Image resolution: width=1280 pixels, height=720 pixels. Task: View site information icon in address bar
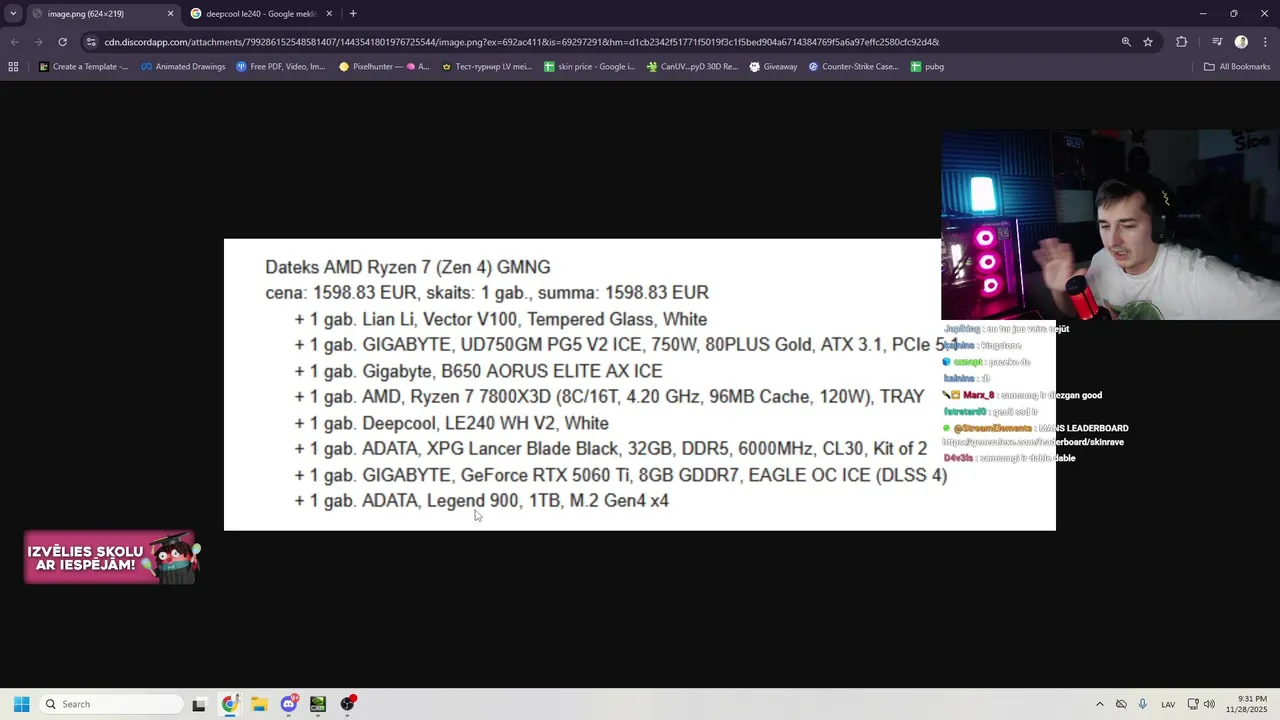tap(92, 42)
